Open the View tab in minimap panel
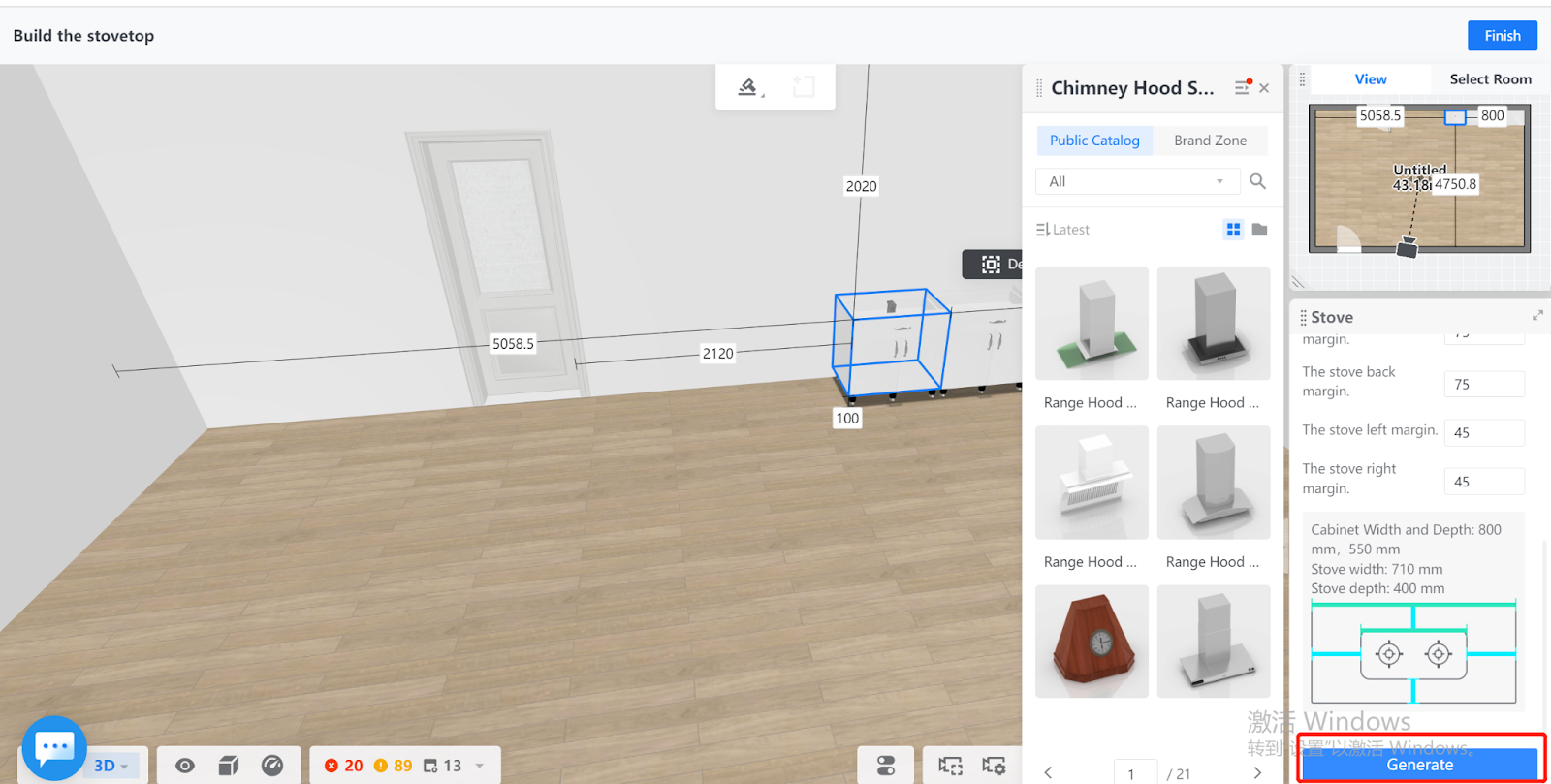Viewport: 1551px width, 784px height. pos(1371,79)
